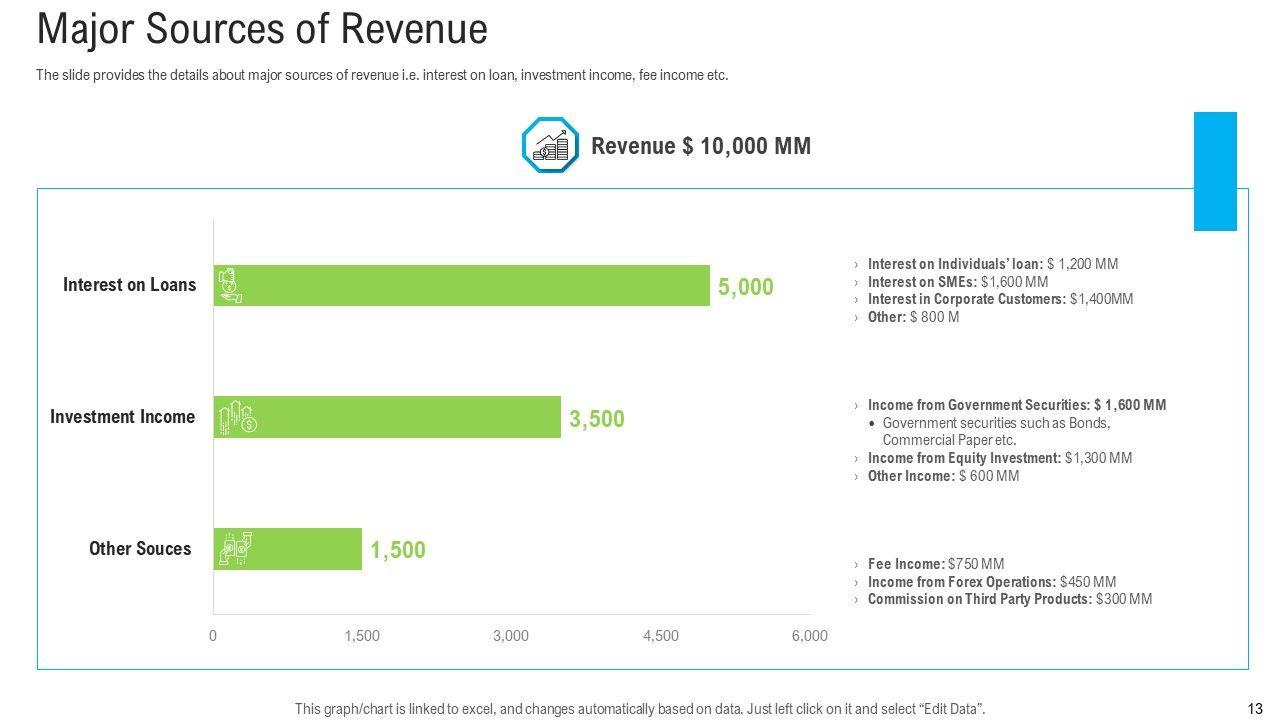Click the Fee Income bullet text
The image size is (1280, 720).
tap(935, 564)
